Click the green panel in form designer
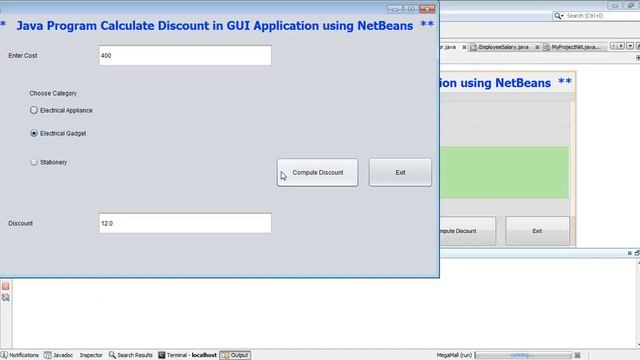The image size is (640, 360). click(x=504, y=173)
